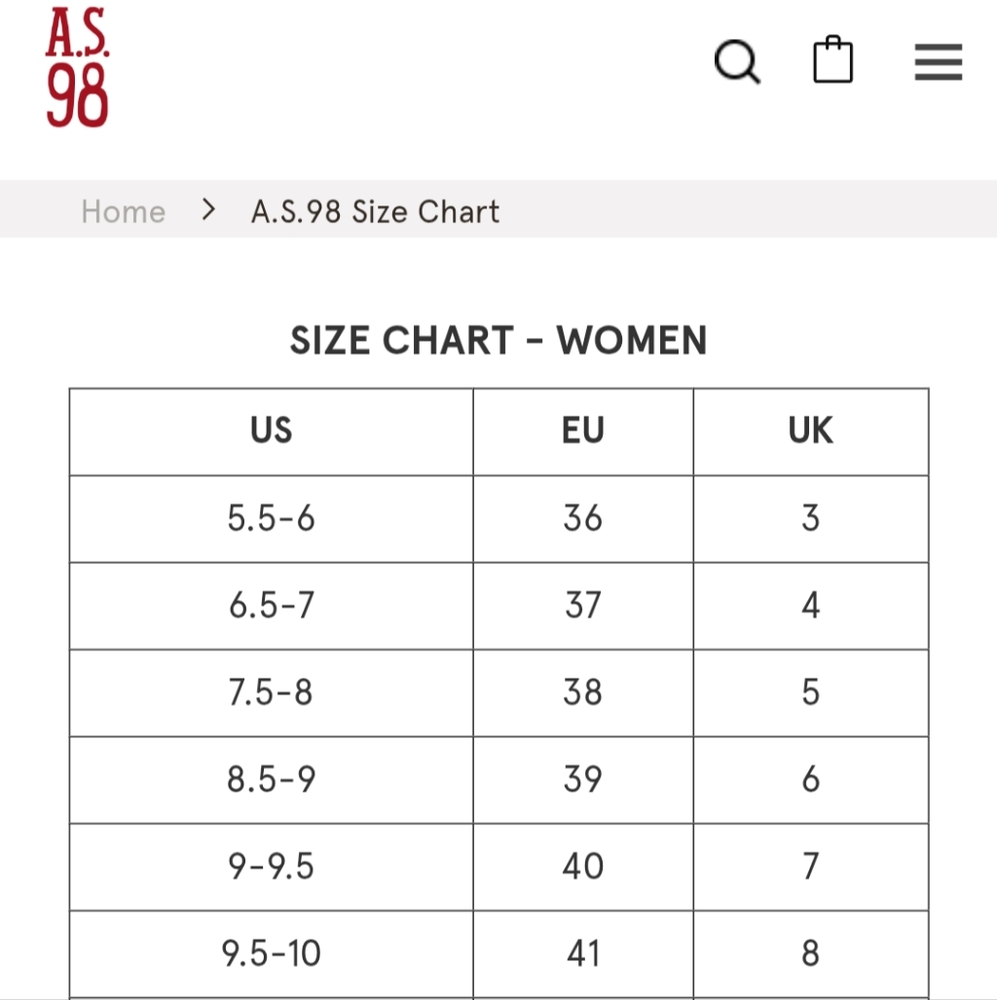
Task: Click the UK 7 cell
Action: (x=811, y=867)
